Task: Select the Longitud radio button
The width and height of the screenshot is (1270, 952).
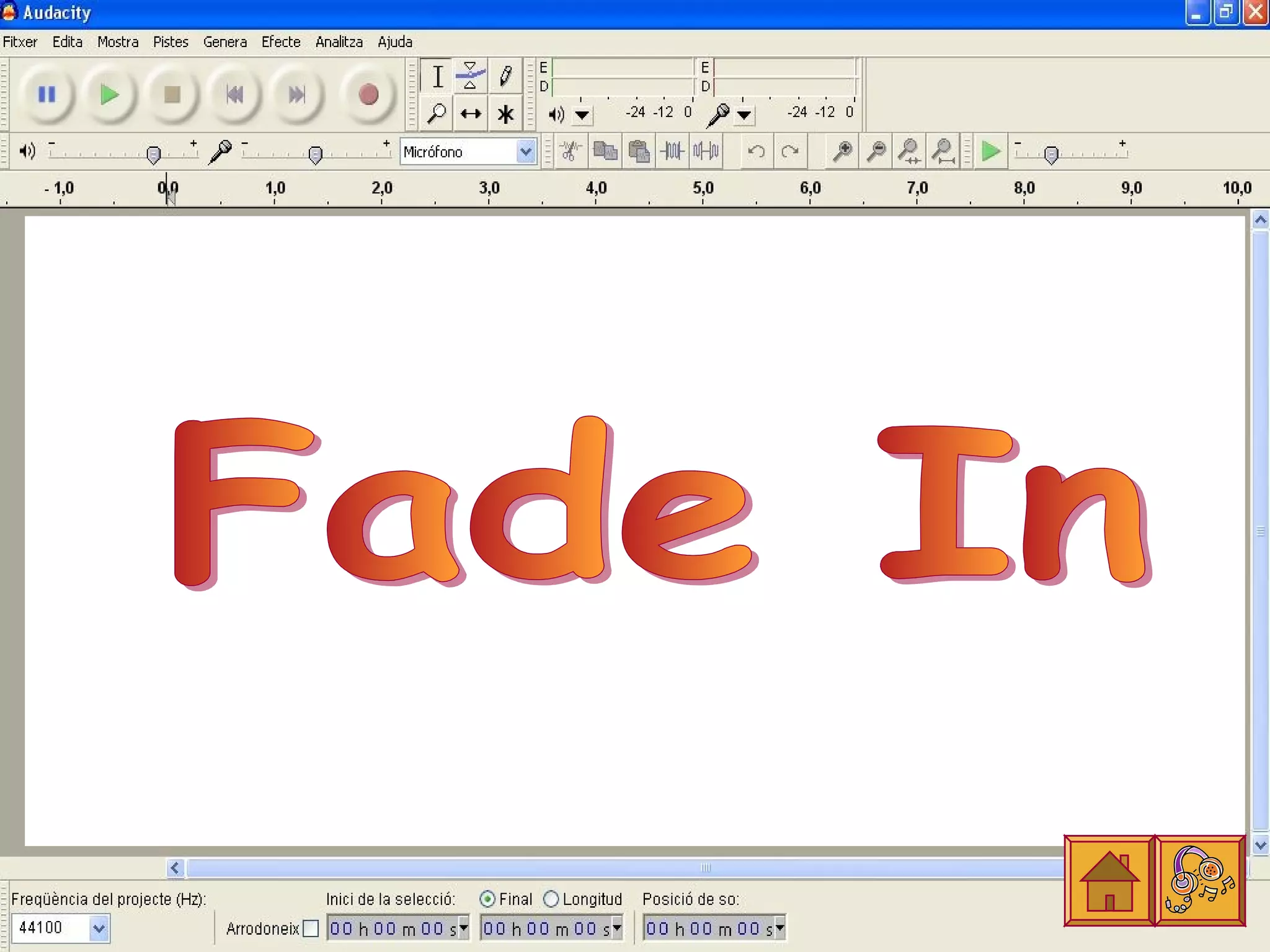Action: click(551, 899)
